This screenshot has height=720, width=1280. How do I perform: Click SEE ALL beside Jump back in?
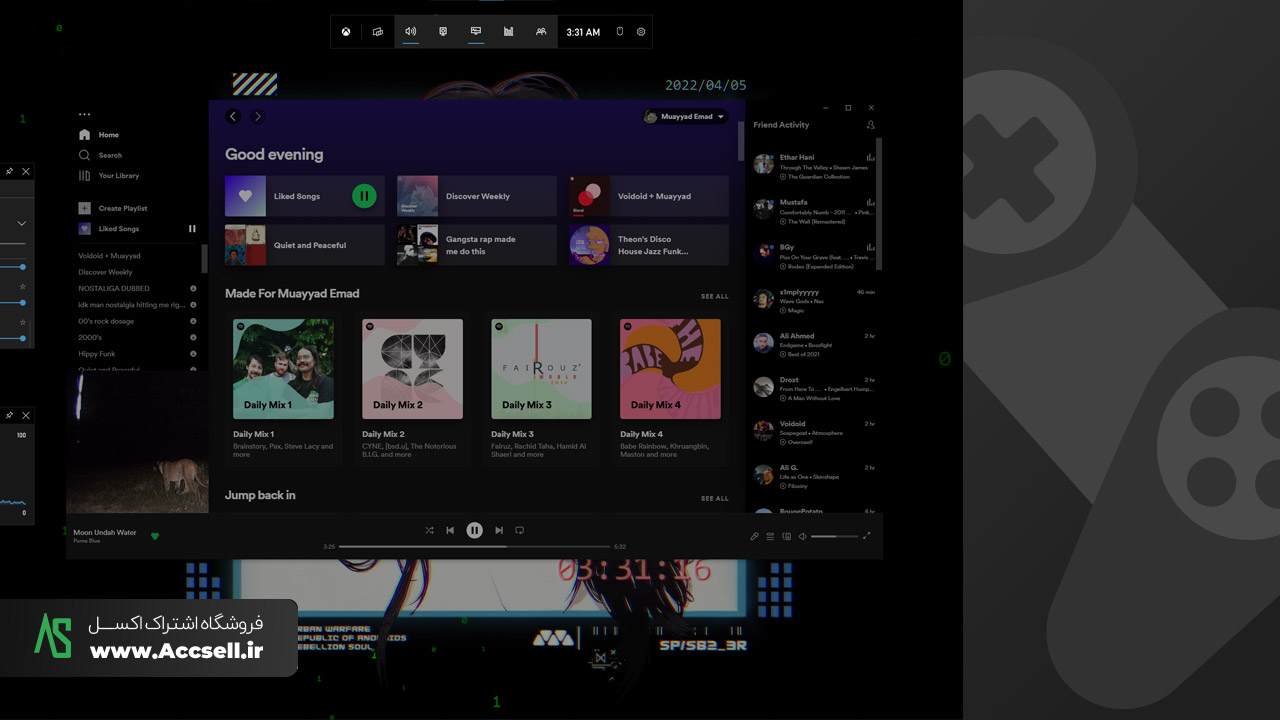[x=714, y=498]
